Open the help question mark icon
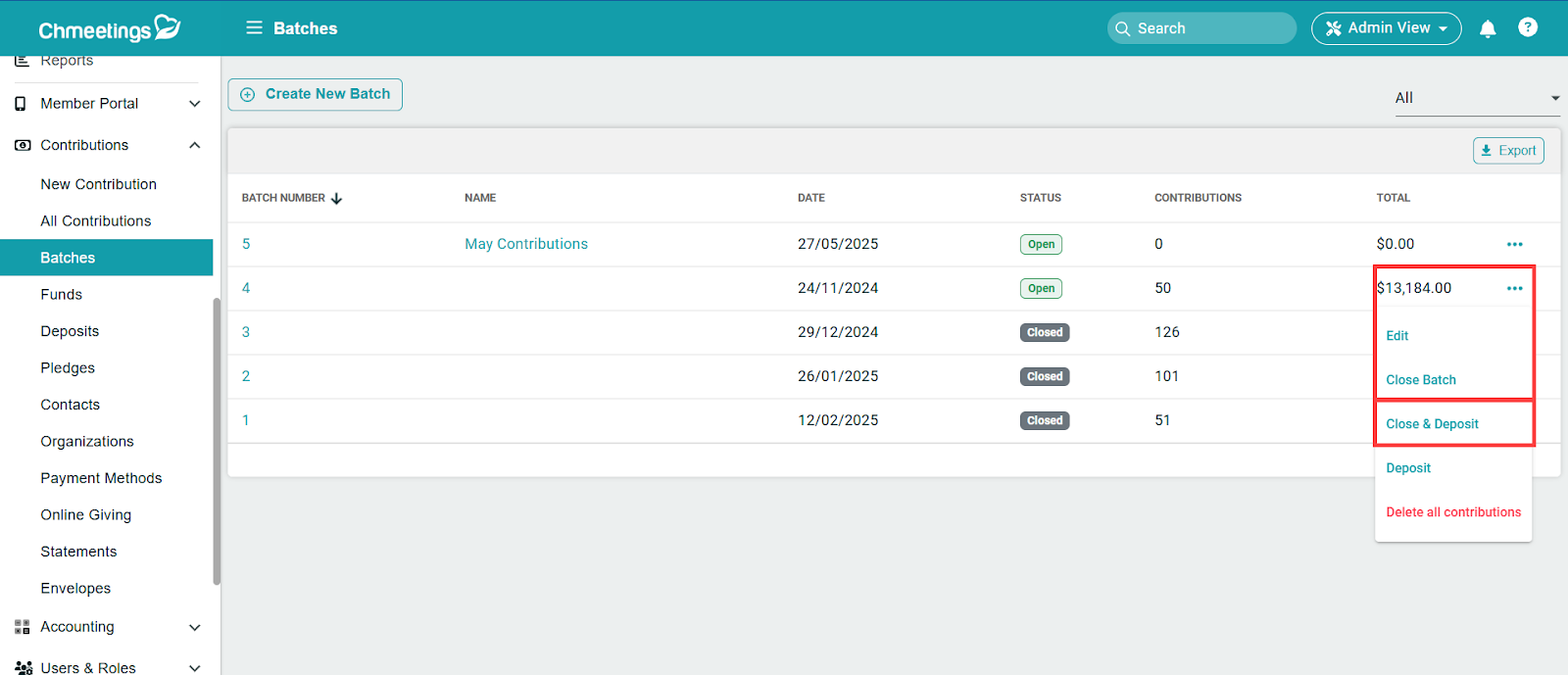 pos(1528,27)
